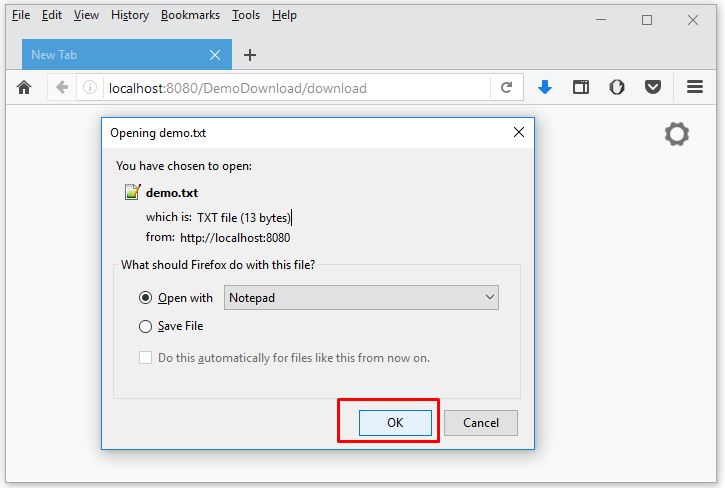This screenshot has width=725, height=488.
Task: Close the New Tab tab
Action: [215, 55]
